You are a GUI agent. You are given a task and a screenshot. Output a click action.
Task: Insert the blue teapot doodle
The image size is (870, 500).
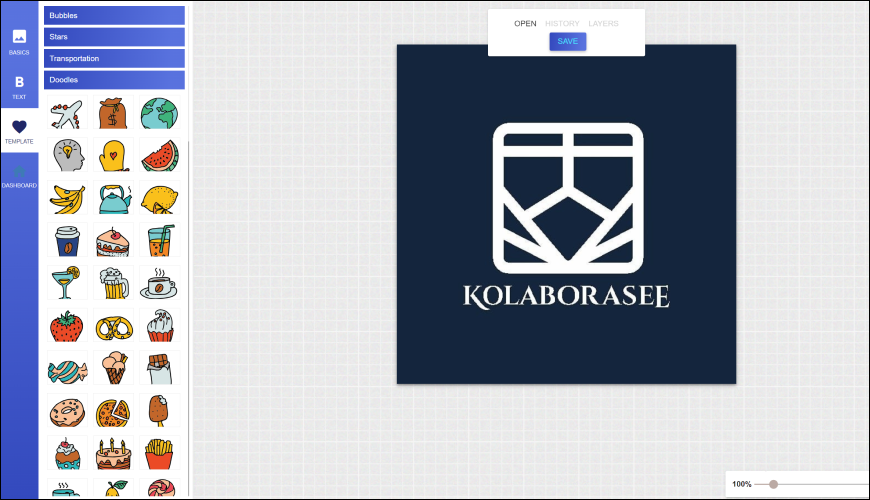pyautogui.click(x=113, y=199)
